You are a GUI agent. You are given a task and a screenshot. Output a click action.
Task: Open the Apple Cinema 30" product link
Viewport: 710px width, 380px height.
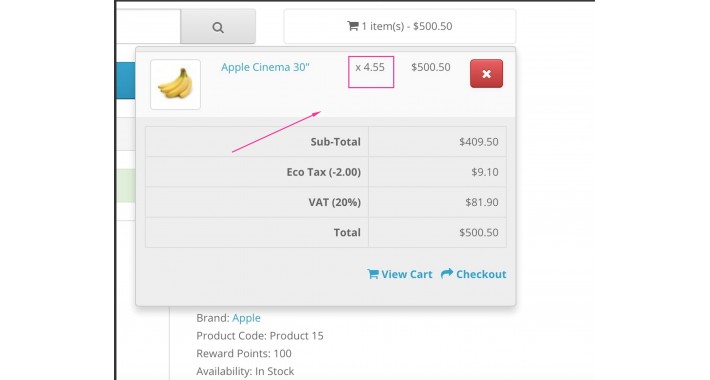click(x=265, y=67)
